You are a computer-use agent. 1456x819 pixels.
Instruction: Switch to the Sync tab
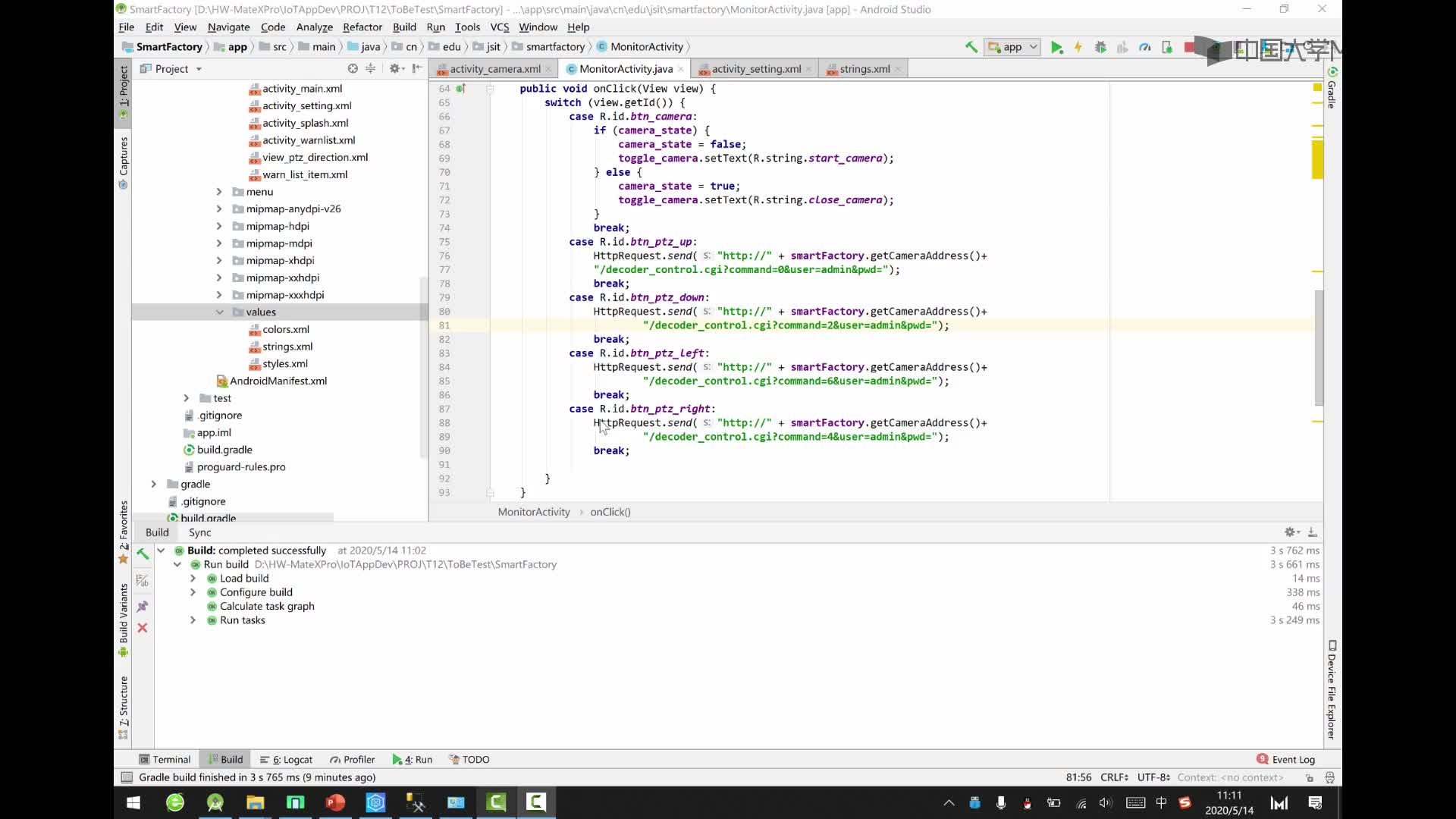coord(199,532)
